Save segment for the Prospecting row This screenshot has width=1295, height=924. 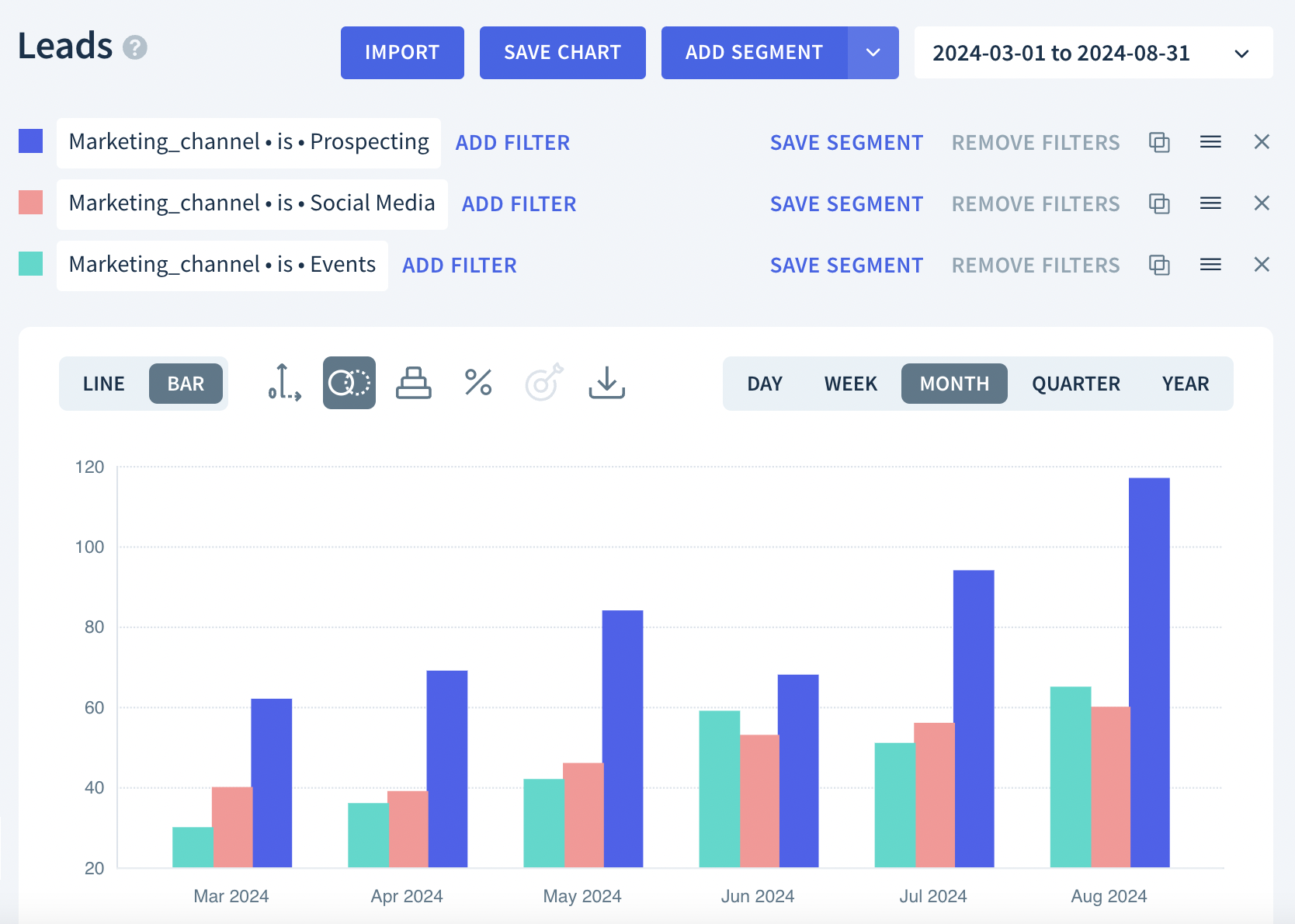tap(846, 143)
